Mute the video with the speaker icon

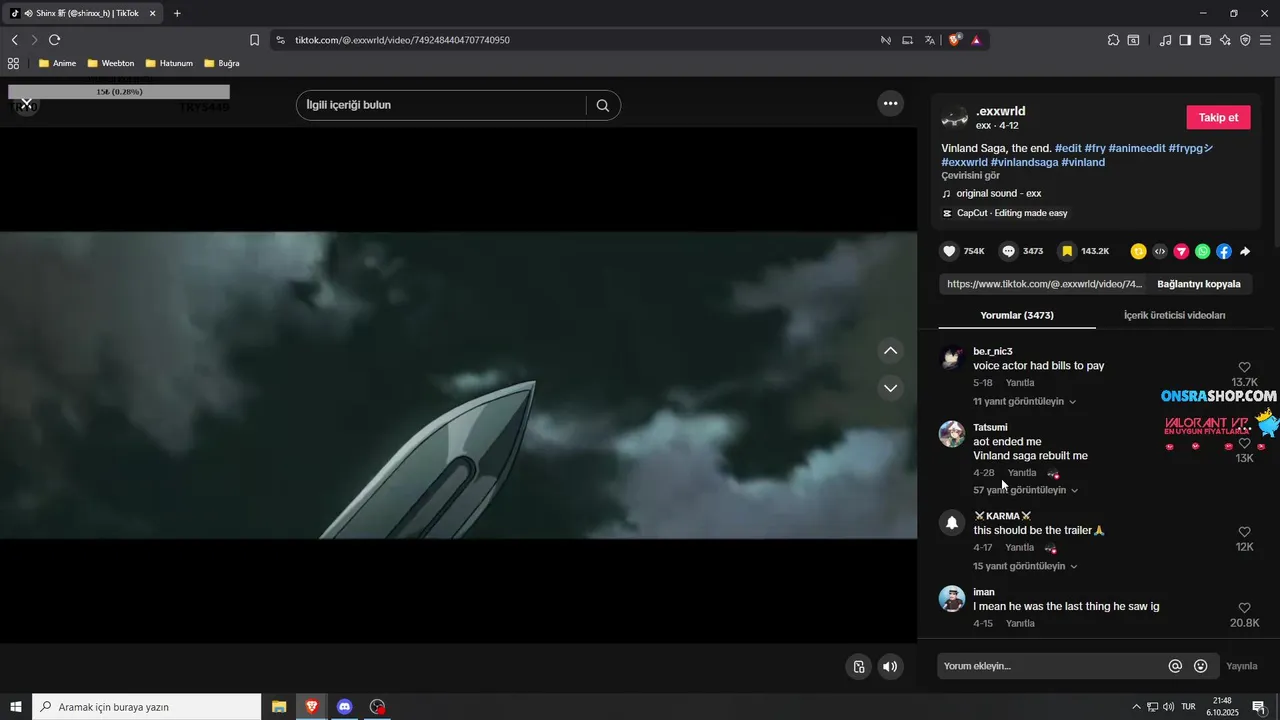[x=890, y=667]
